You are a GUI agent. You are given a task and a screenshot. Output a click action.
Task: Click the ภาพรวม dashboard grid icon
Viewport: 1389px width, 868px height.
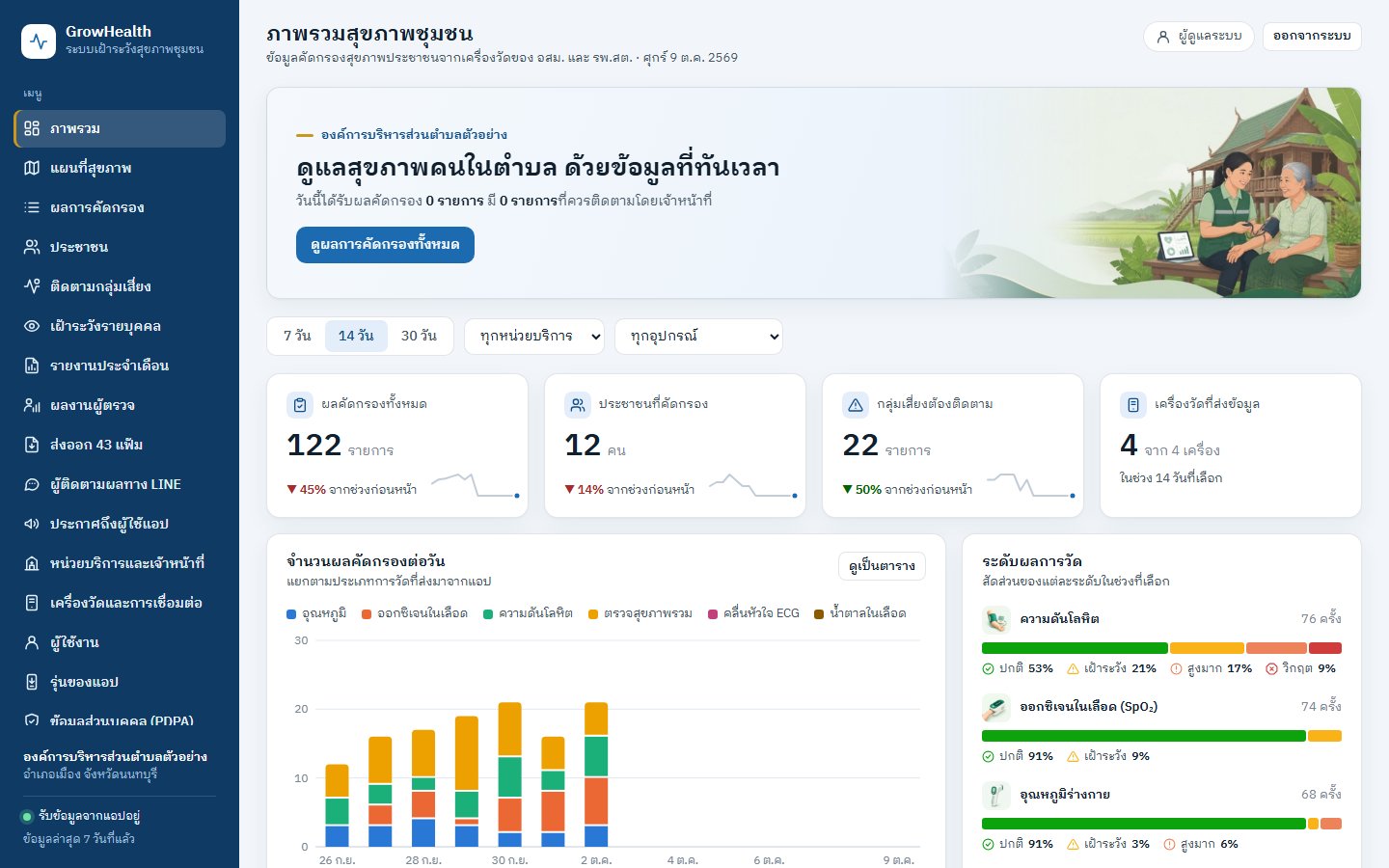pyautogui.click(x=32, y=128)
